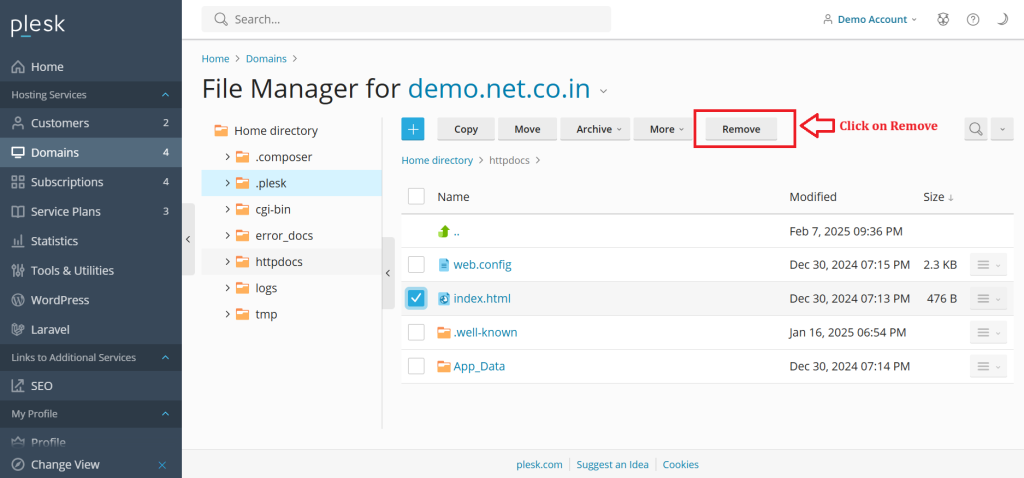Expand the httpdocs folder
Screen dimensions: 1024x478
click(227, 262)
